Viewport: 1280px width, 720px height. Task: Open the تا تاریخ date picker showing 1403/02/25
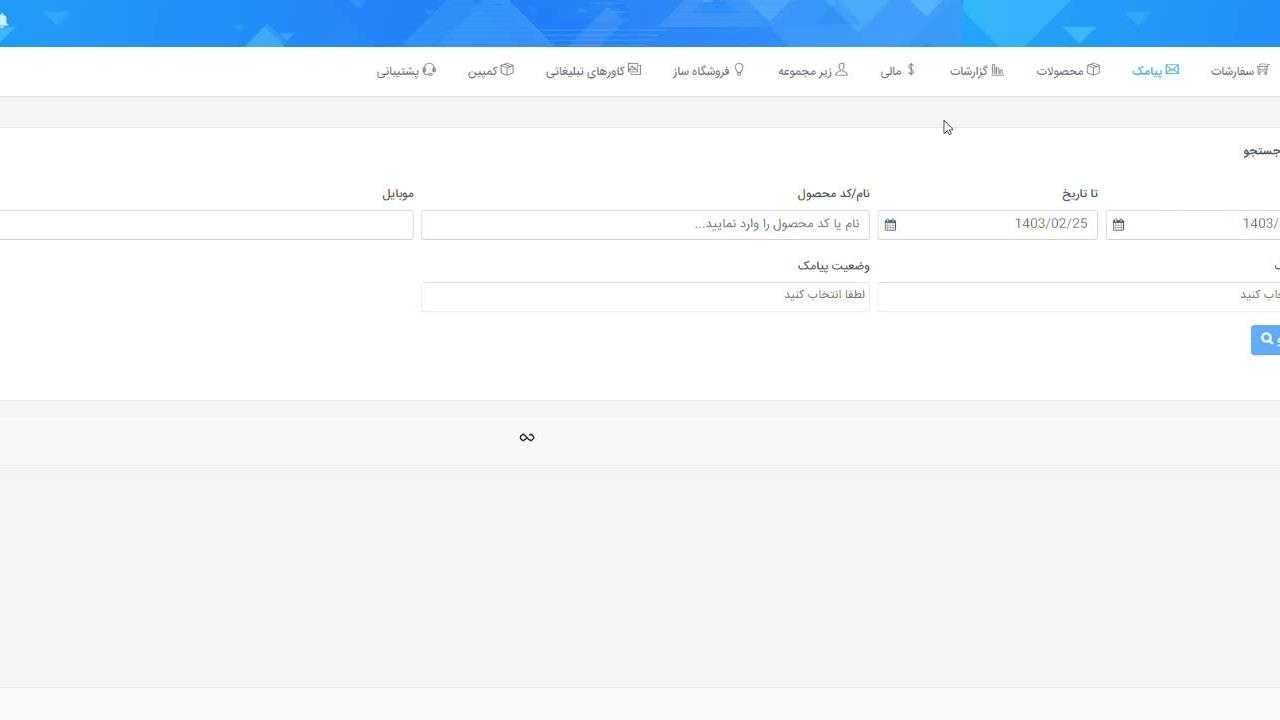tap(998, 224)
